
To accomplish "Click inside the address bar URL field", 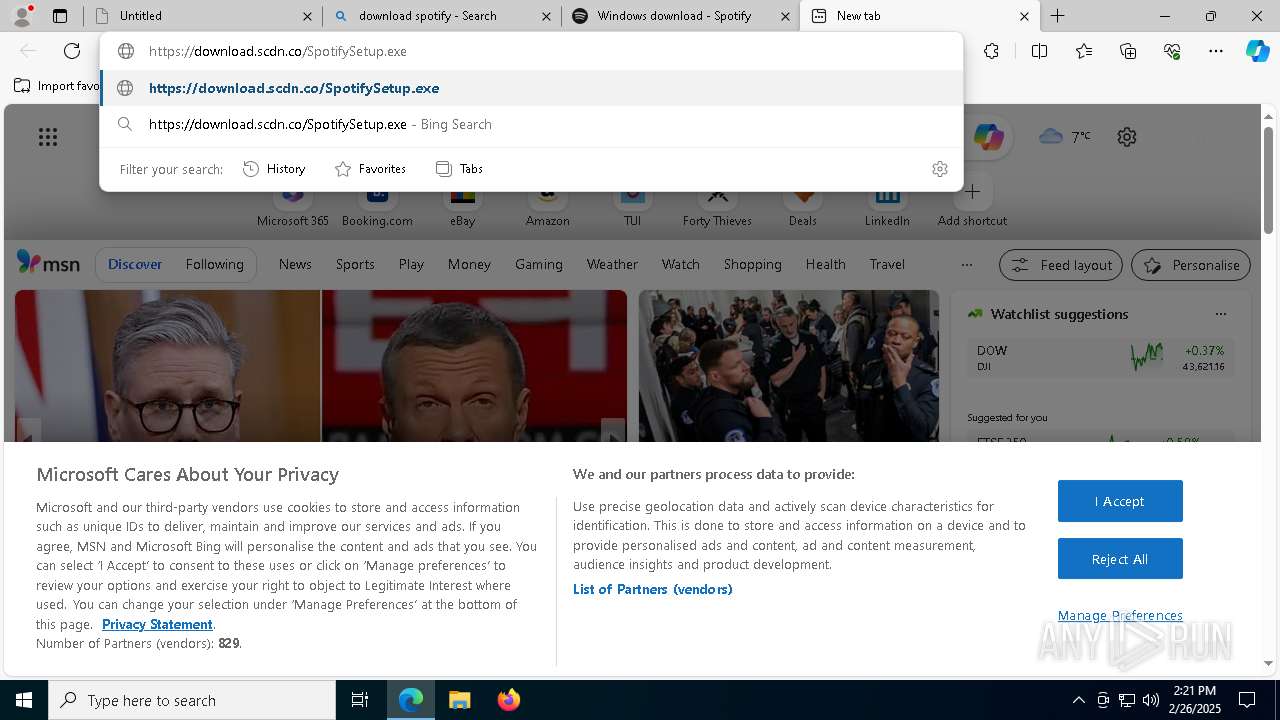I will click(531, 51).
